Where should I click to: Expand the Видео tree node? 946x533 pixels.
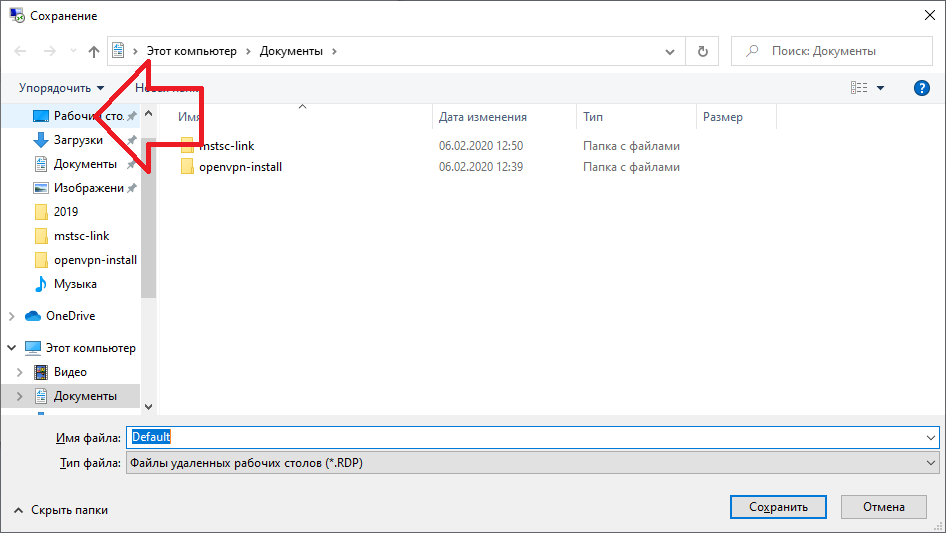click(20, 372)
